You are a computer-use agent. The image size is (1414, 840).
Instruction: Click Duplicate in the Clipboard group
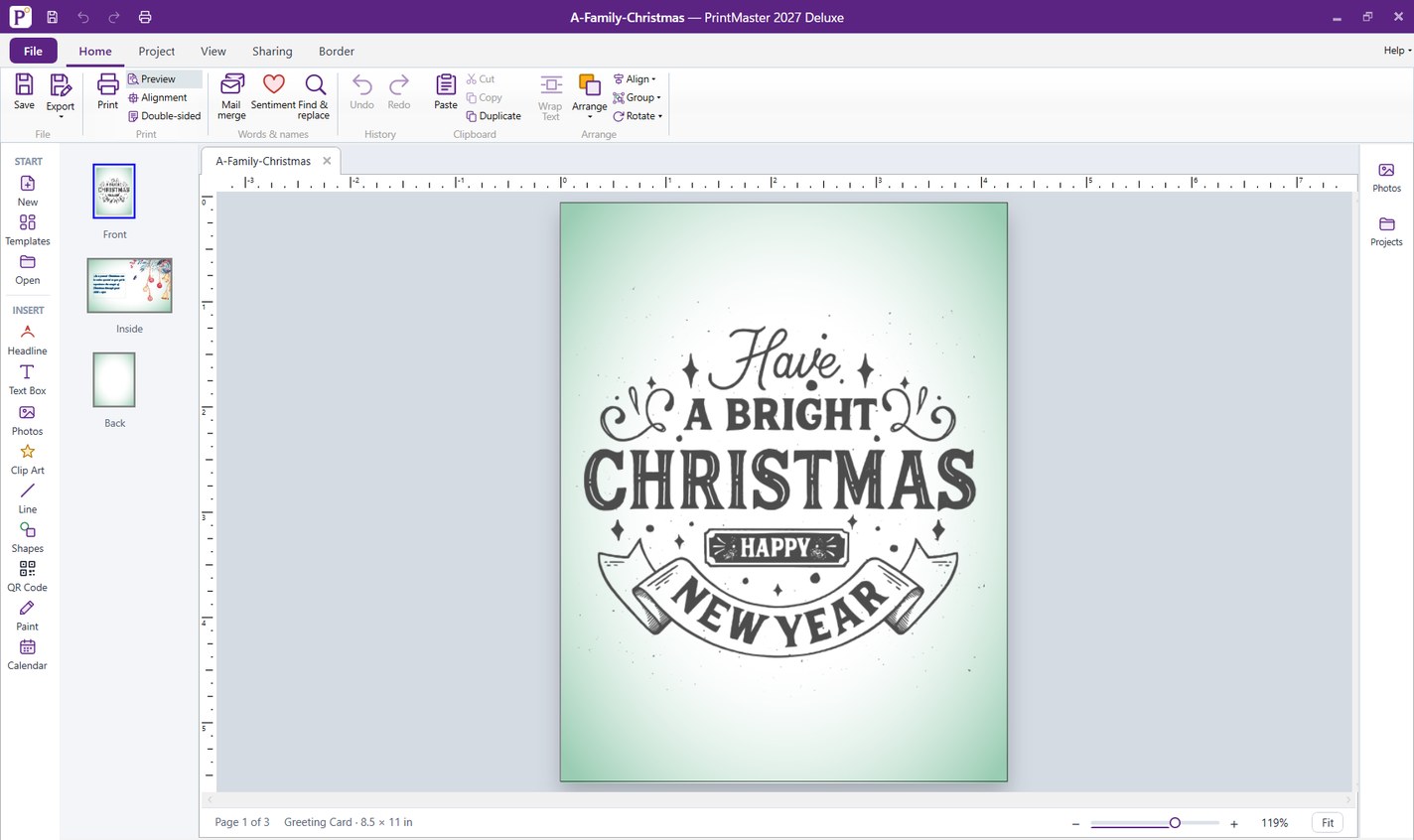click(494, 116)
